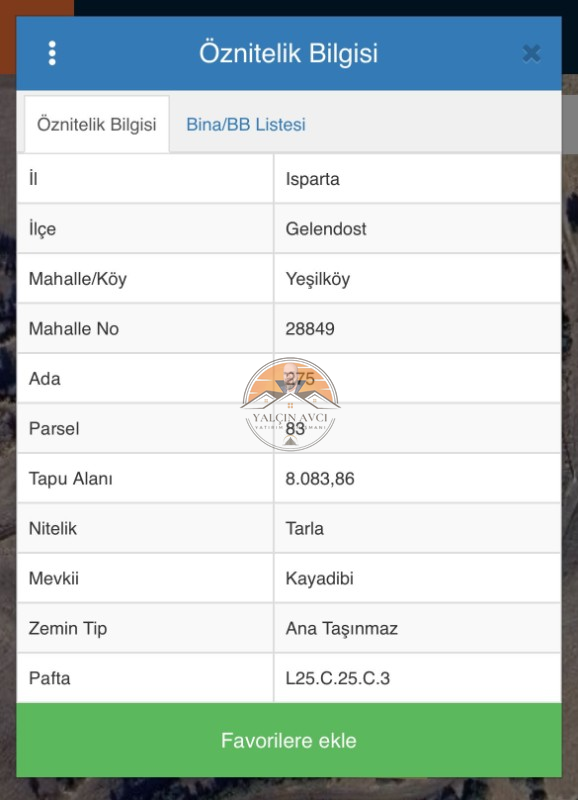
Task: Click the Mahalle No value 28849
Action: tap(310, 329)
